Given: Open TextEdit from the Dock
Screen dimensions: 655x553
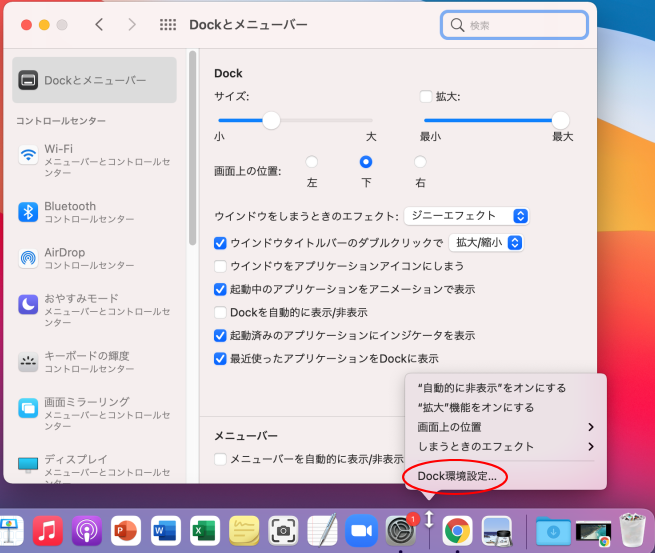Looking at the screenshot, I should pos(322,530).
